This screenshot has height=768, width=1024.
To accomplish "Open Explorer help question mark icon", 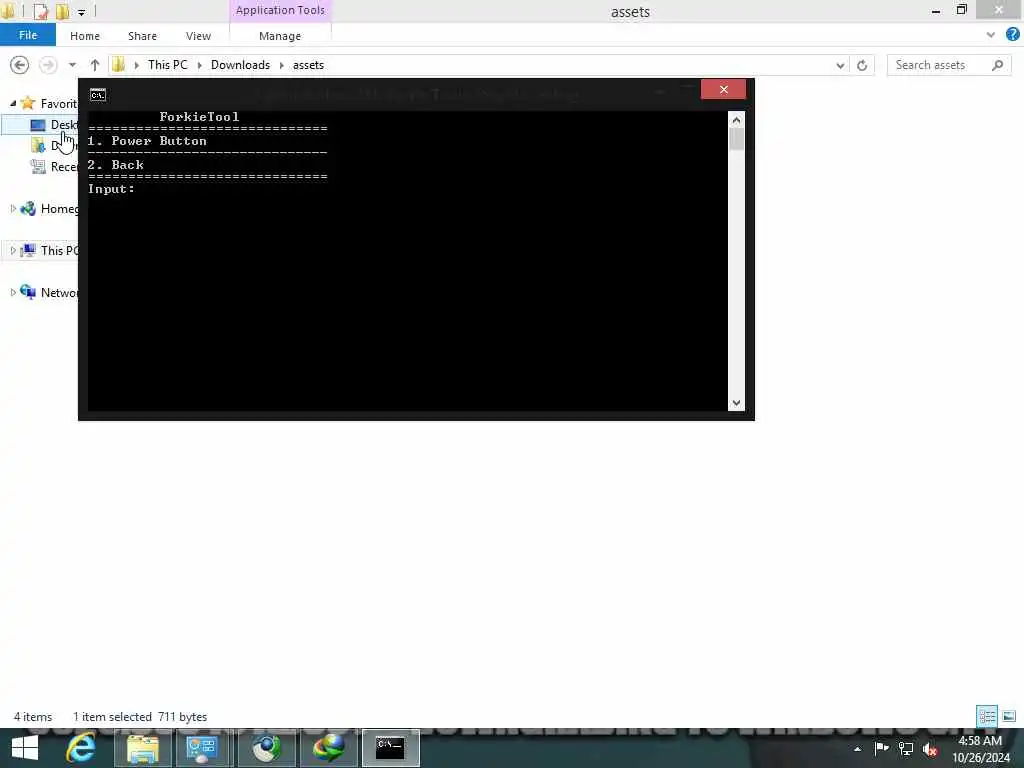I will (x=1013, y=35).
